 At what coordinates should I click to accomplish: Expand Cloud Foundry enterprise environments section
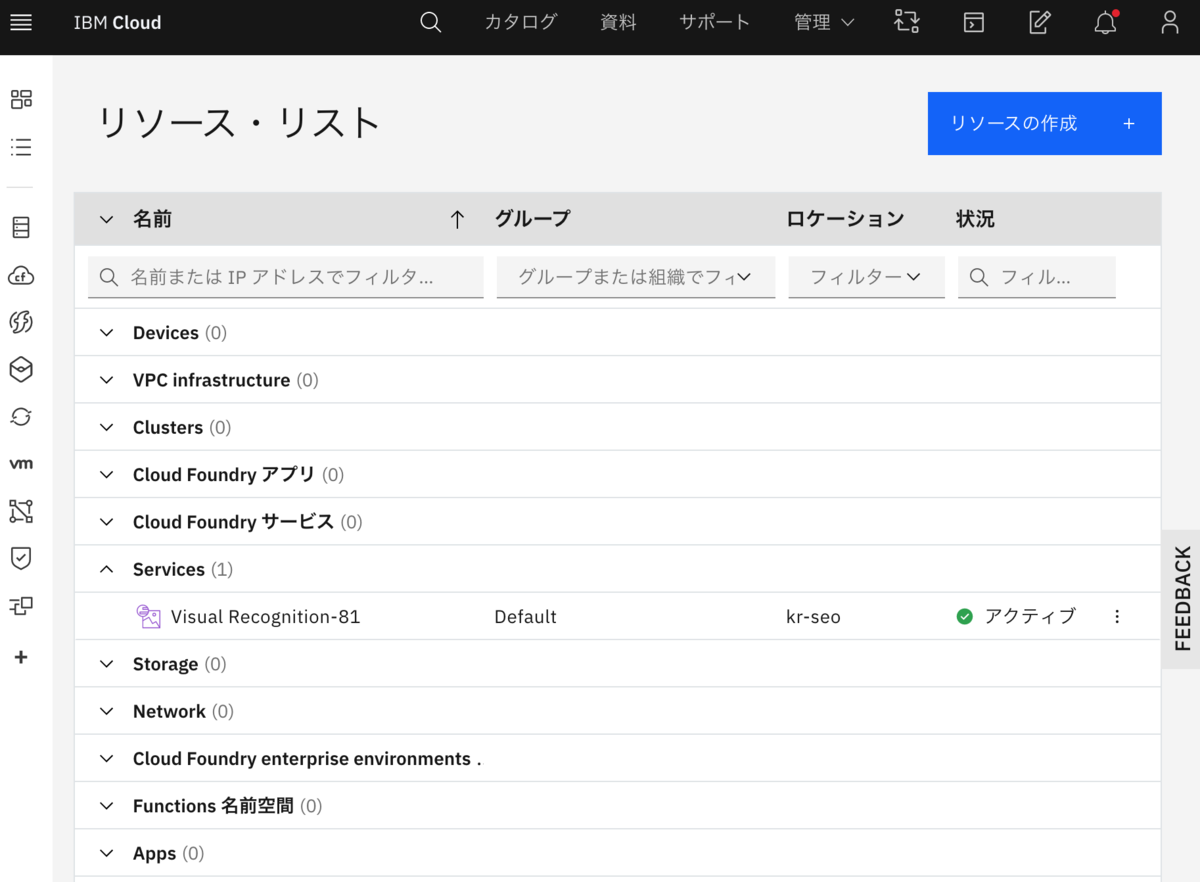click(107, 759)
